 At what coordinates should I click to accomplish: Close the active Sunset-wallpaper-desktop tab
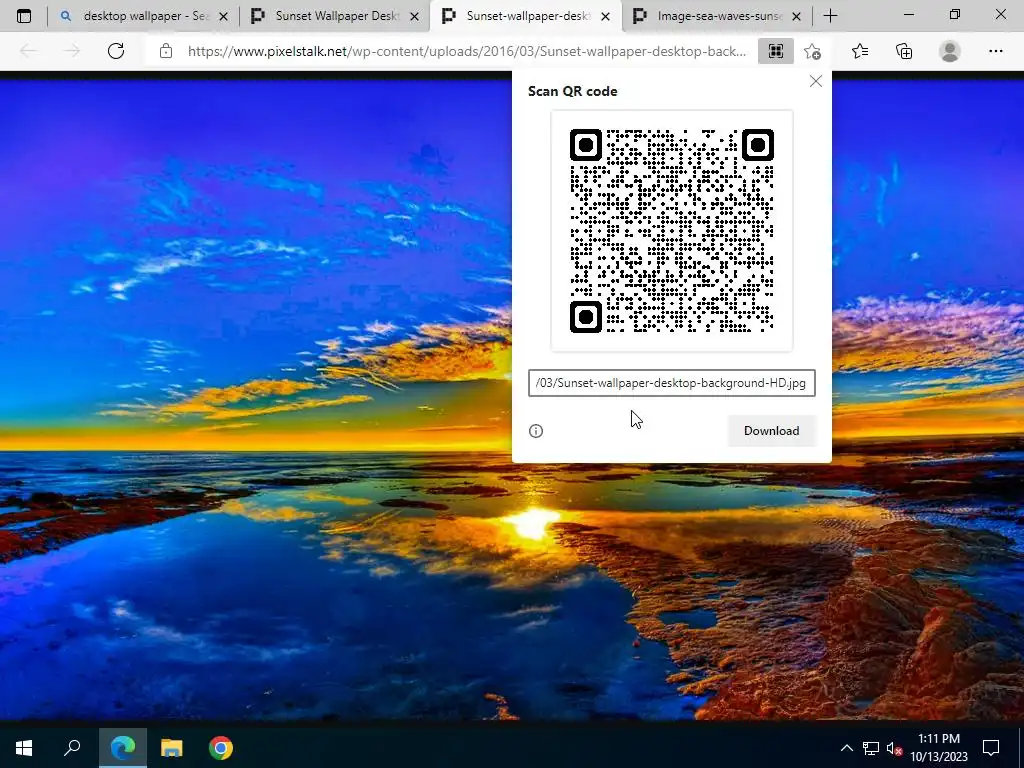point(605,16)
